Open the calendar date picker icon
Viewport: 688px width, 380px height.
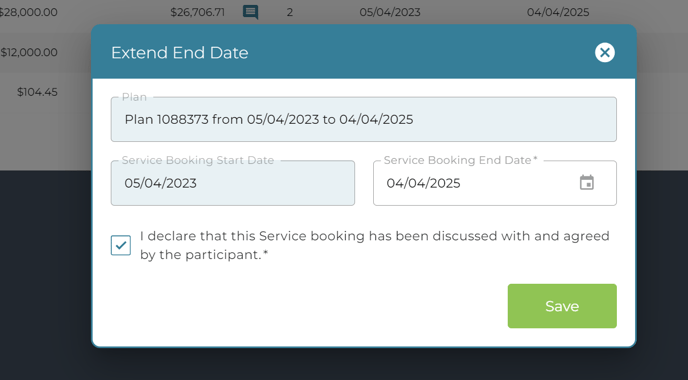tap(587, 183)
